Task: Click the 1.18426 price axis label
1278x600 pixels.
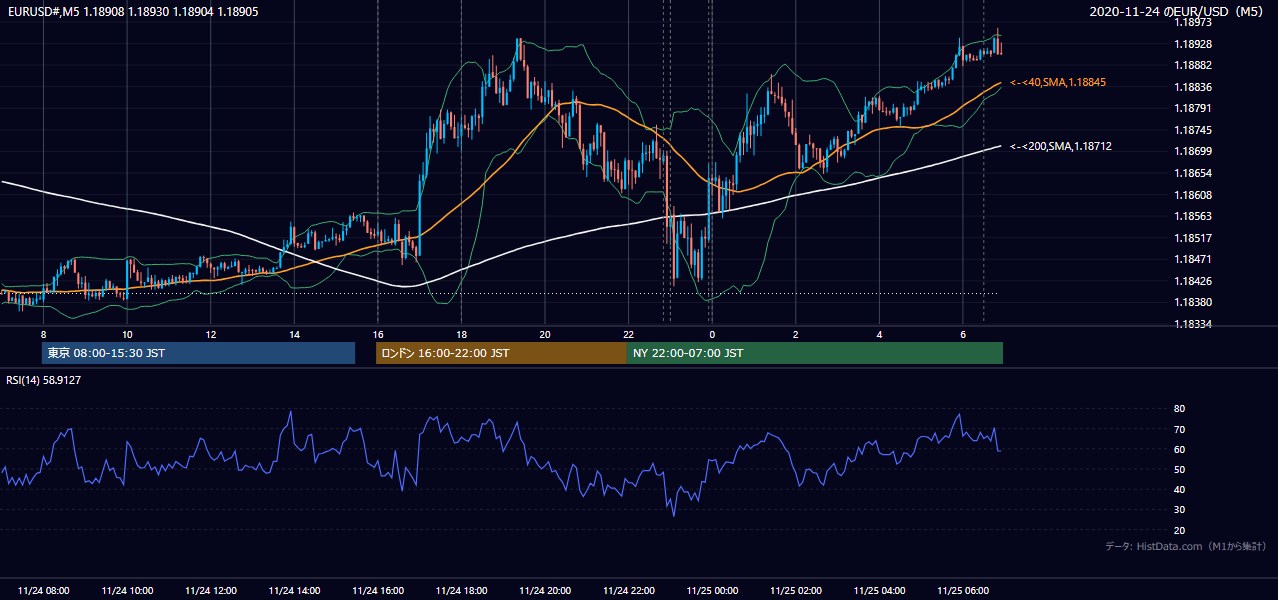Action: [1193, 281]
